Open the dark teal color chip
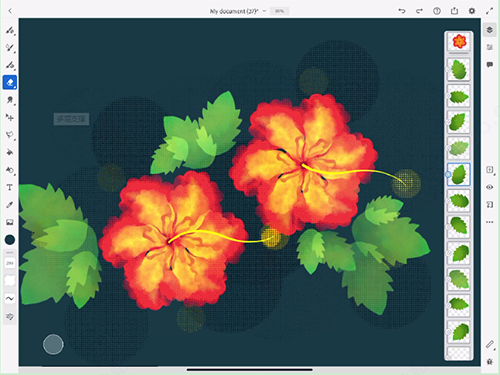This screenshot has height=375, width=500. (10, 240)
